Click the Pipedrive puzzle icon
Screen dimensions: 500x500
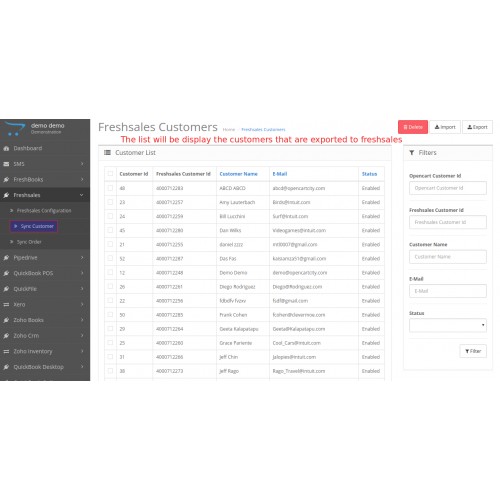6,258
